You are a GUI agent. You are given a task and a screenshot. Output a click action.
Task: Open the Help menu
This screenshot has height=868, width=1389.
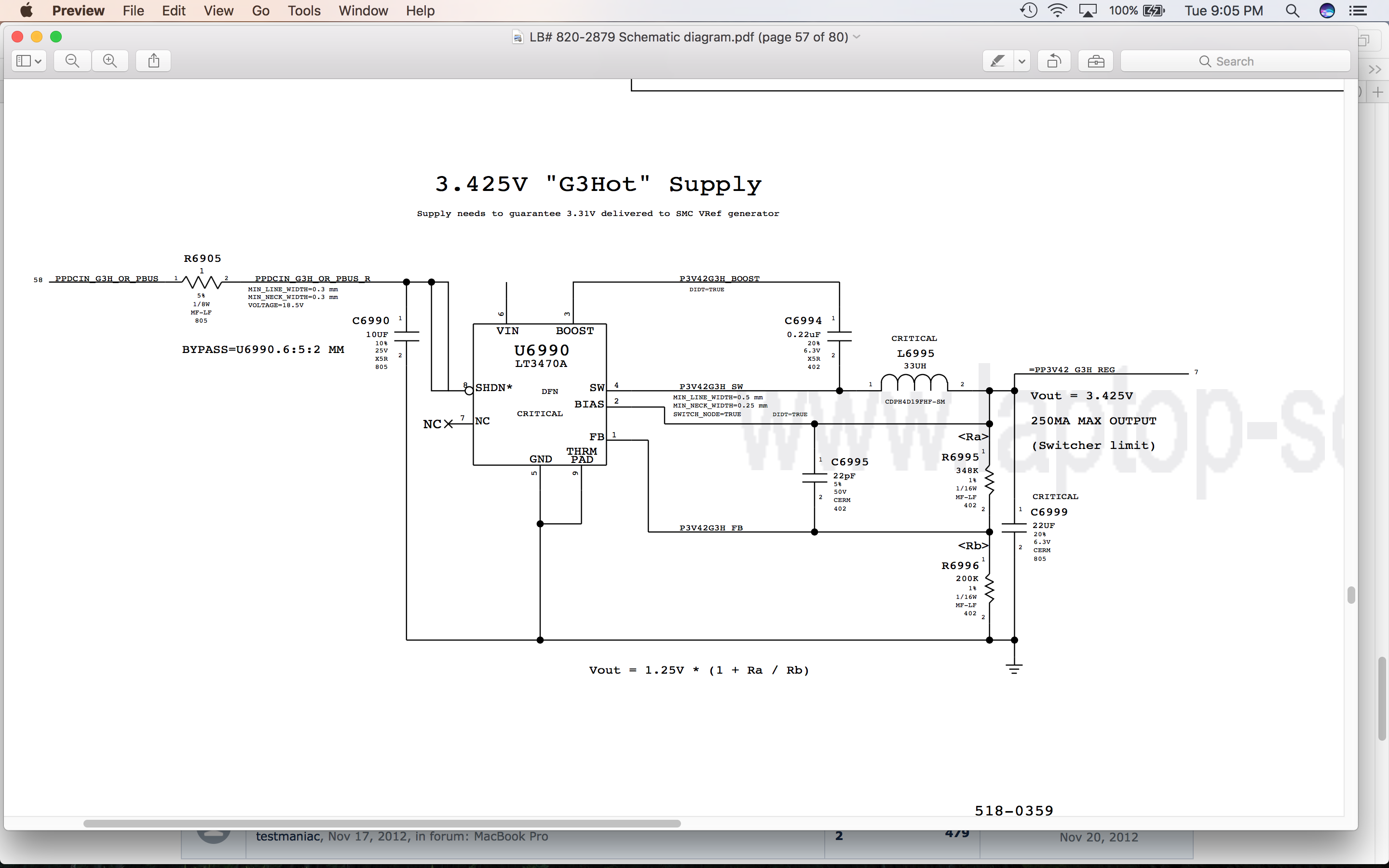pos(420,10)
